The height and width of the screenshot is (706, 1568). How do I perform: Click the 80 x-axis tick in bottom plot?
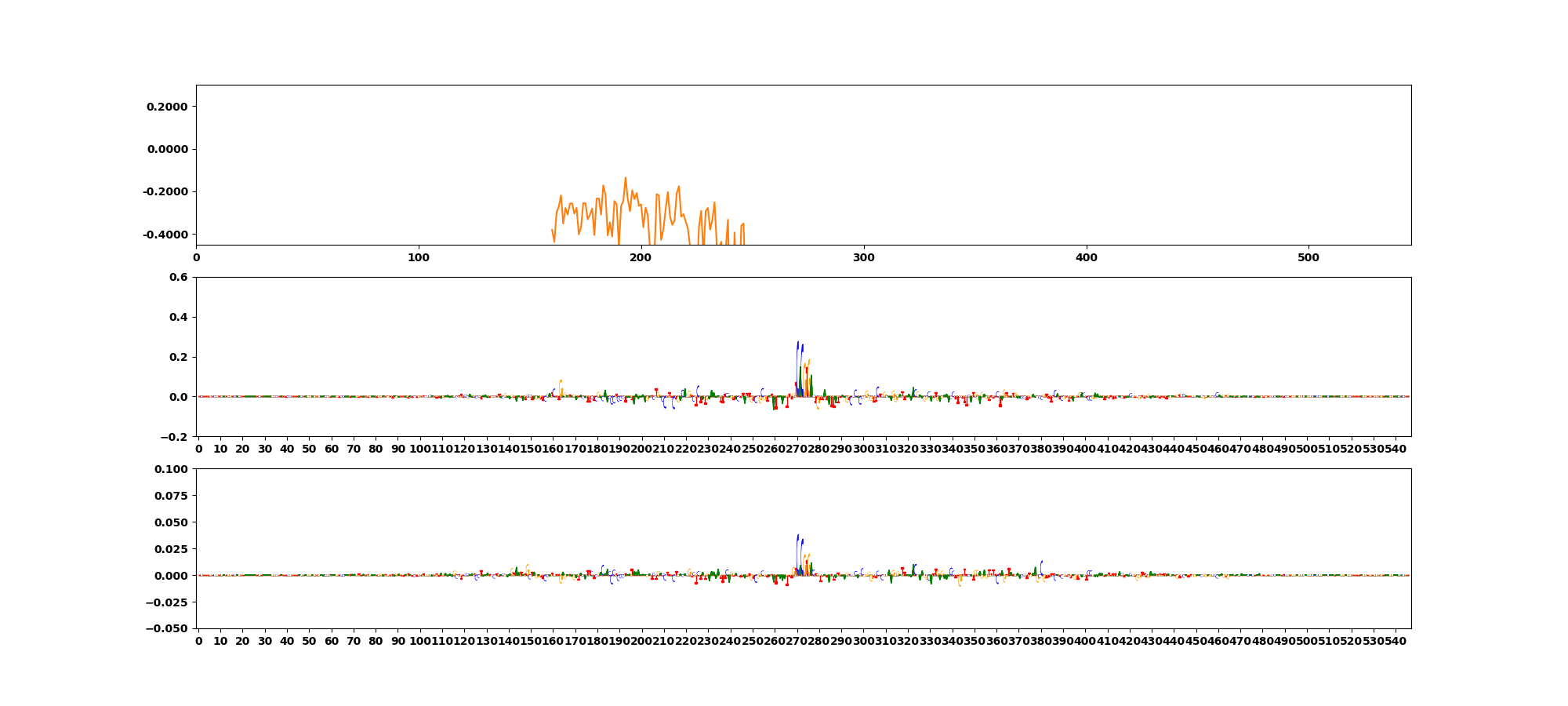[x=376, y=641]
